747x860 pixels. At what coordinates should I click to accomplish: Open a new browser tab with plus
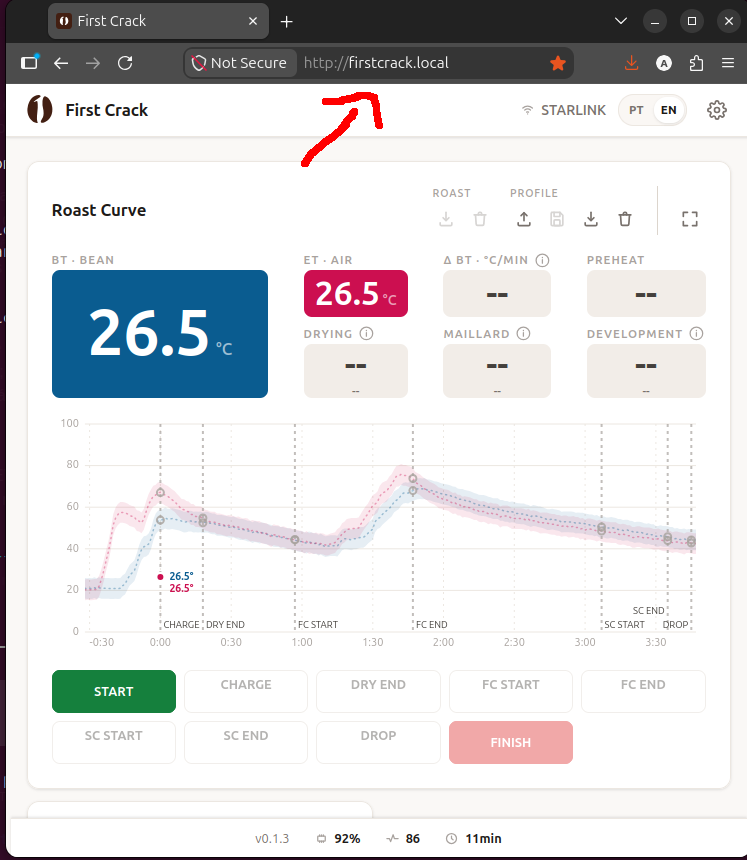point(286,21)
